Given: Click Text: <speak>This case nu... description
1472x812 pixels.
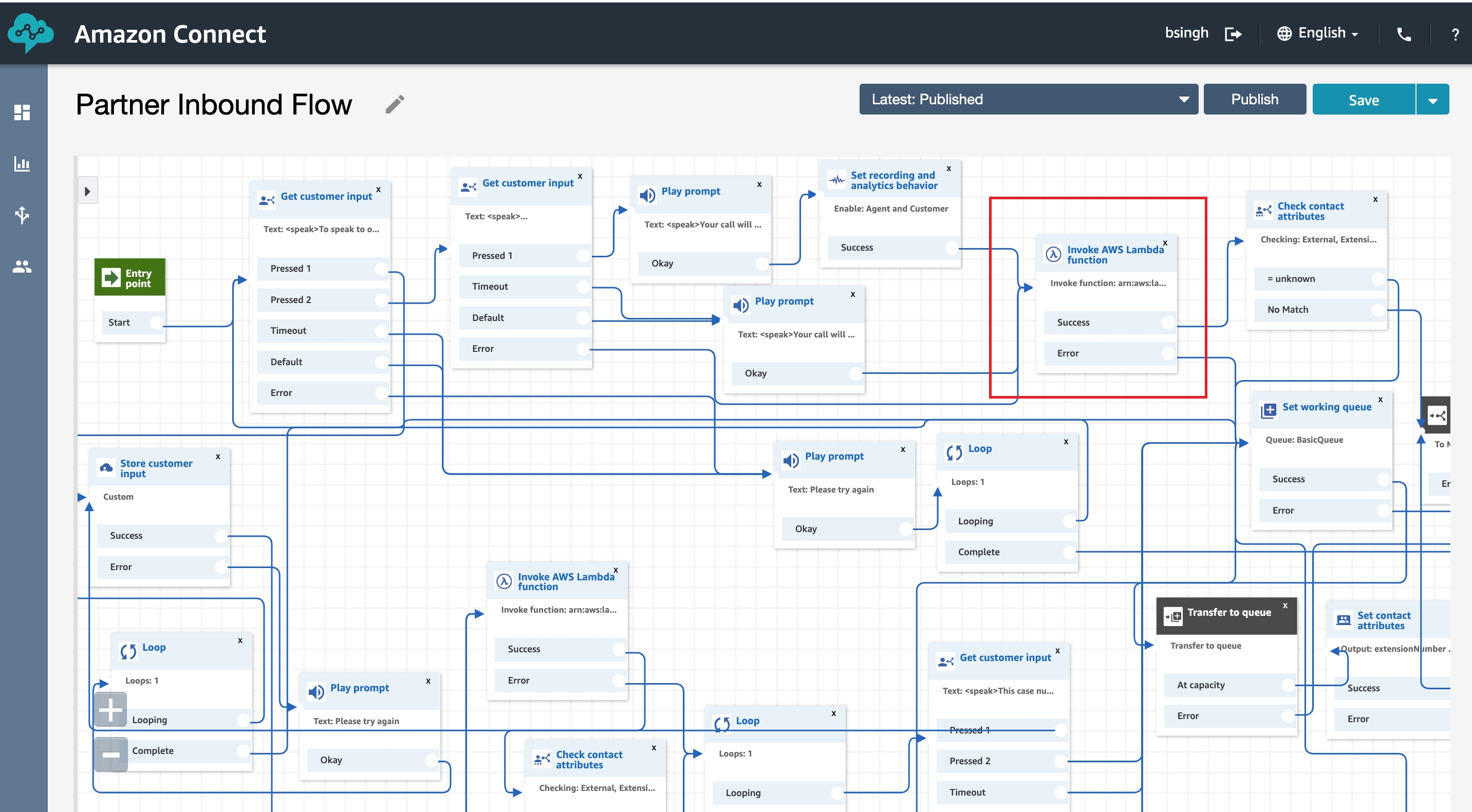Looking at the screenshot, I should [998, 690].
